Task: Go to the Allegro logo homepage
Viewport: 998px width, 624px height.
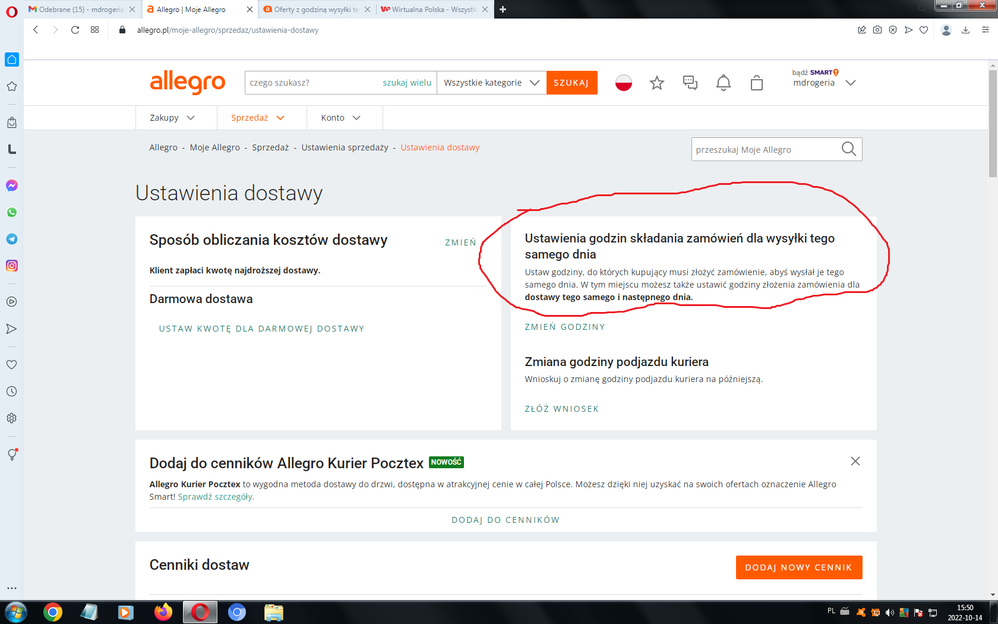Action: (x=188, y=83)
